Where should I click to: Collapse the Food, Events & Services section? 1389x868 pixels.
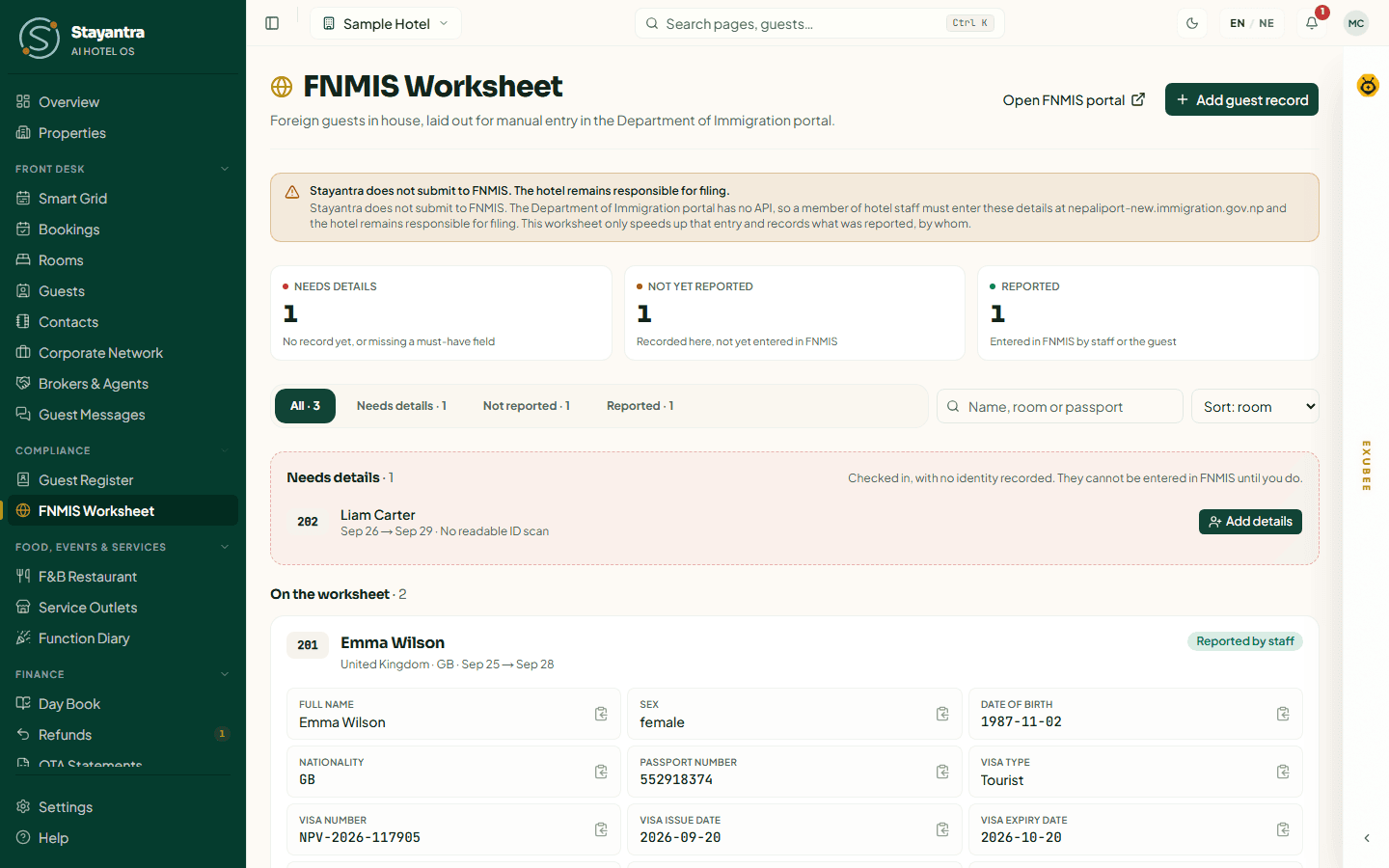coord(225,547)
